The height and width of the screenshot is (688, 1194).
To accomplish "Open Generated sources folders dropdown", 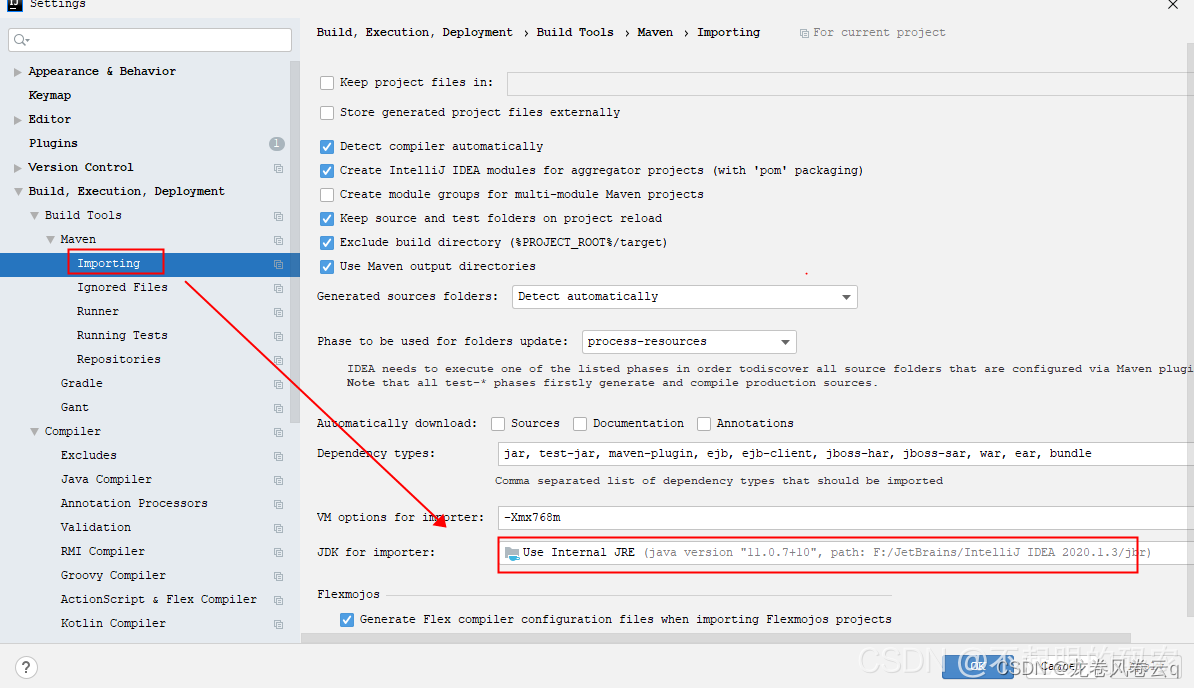I will [x=685, y=297].
